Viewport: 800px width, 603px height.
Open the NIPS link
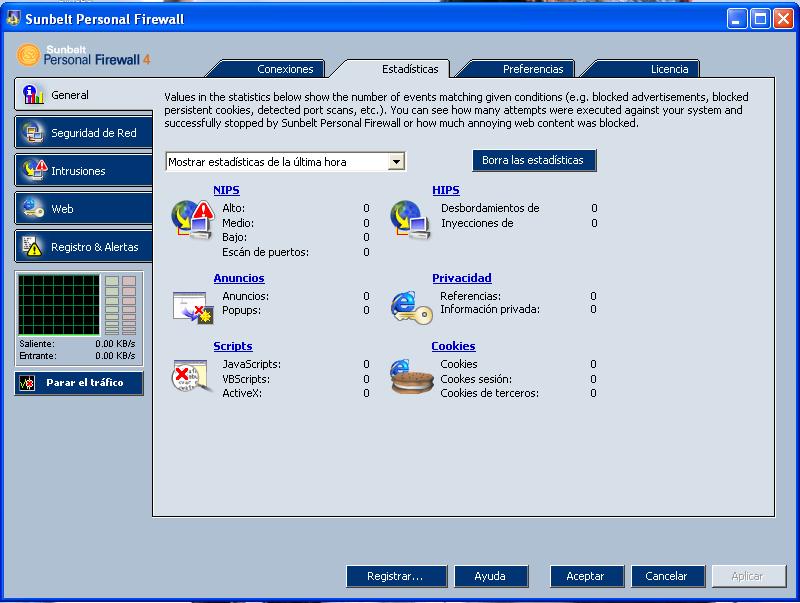coord(226,190)
